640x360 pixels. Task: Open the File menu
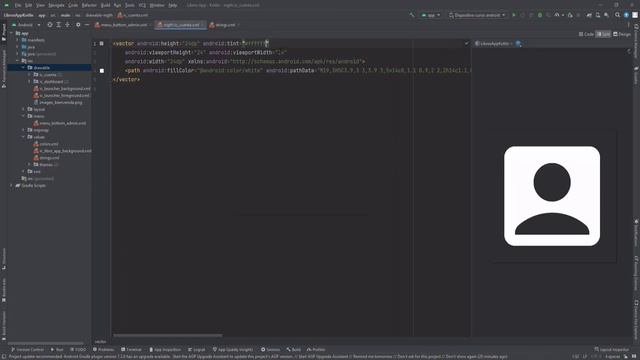18,5
